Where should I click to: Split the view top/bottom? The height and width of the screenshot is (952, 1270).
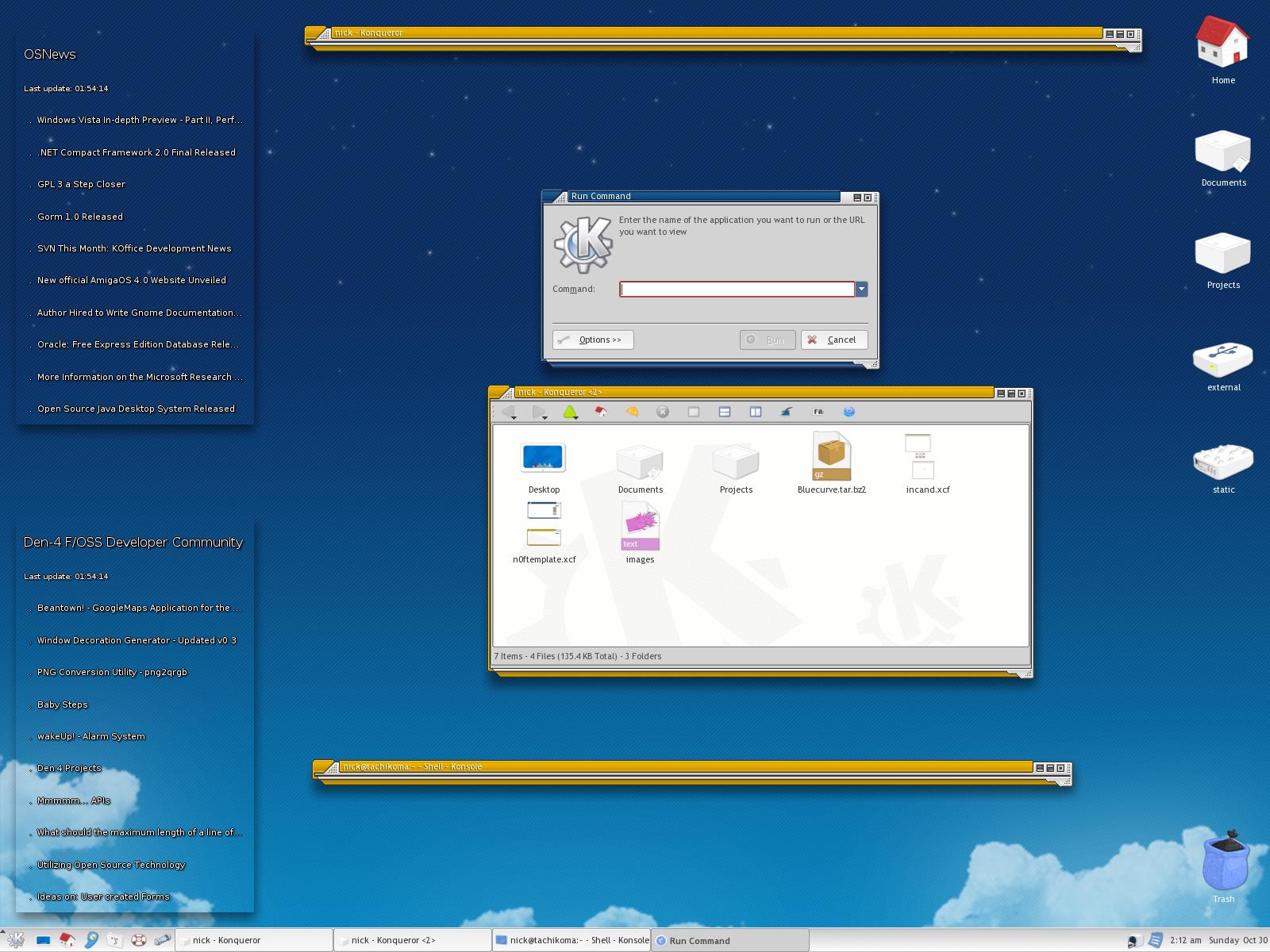pos(725,412)
